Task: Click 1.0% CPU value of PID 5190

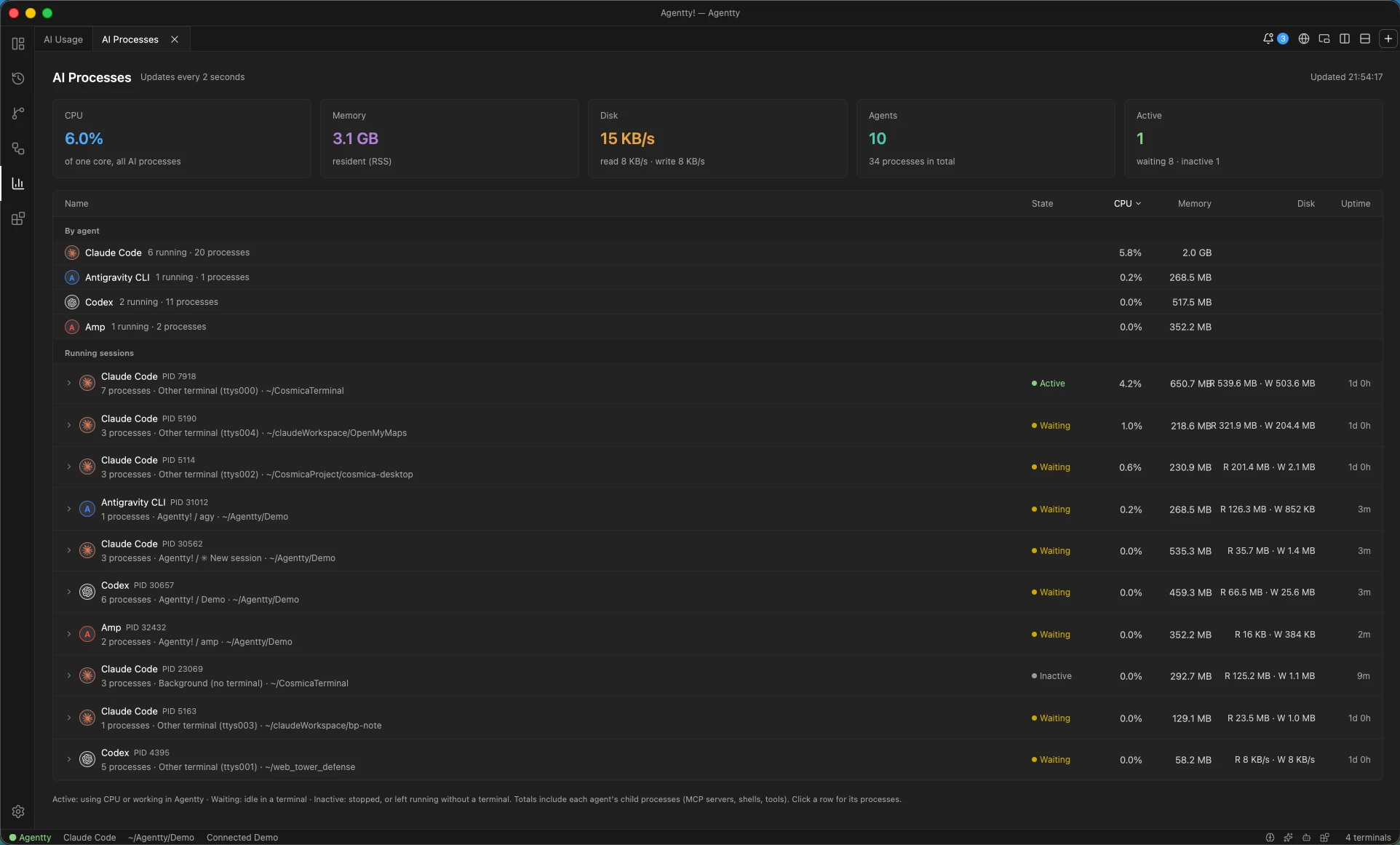Action: pos(1131,426)
